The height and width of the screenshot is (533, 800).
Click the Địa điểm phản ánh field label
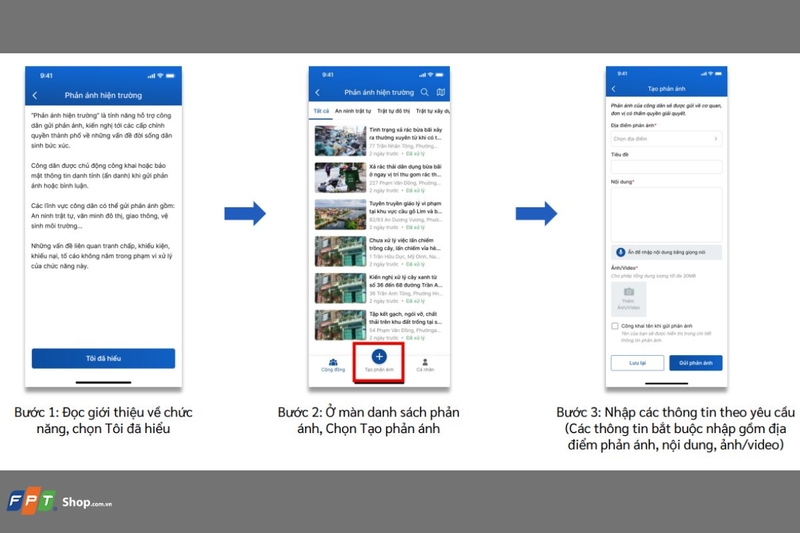click(634, 125)
